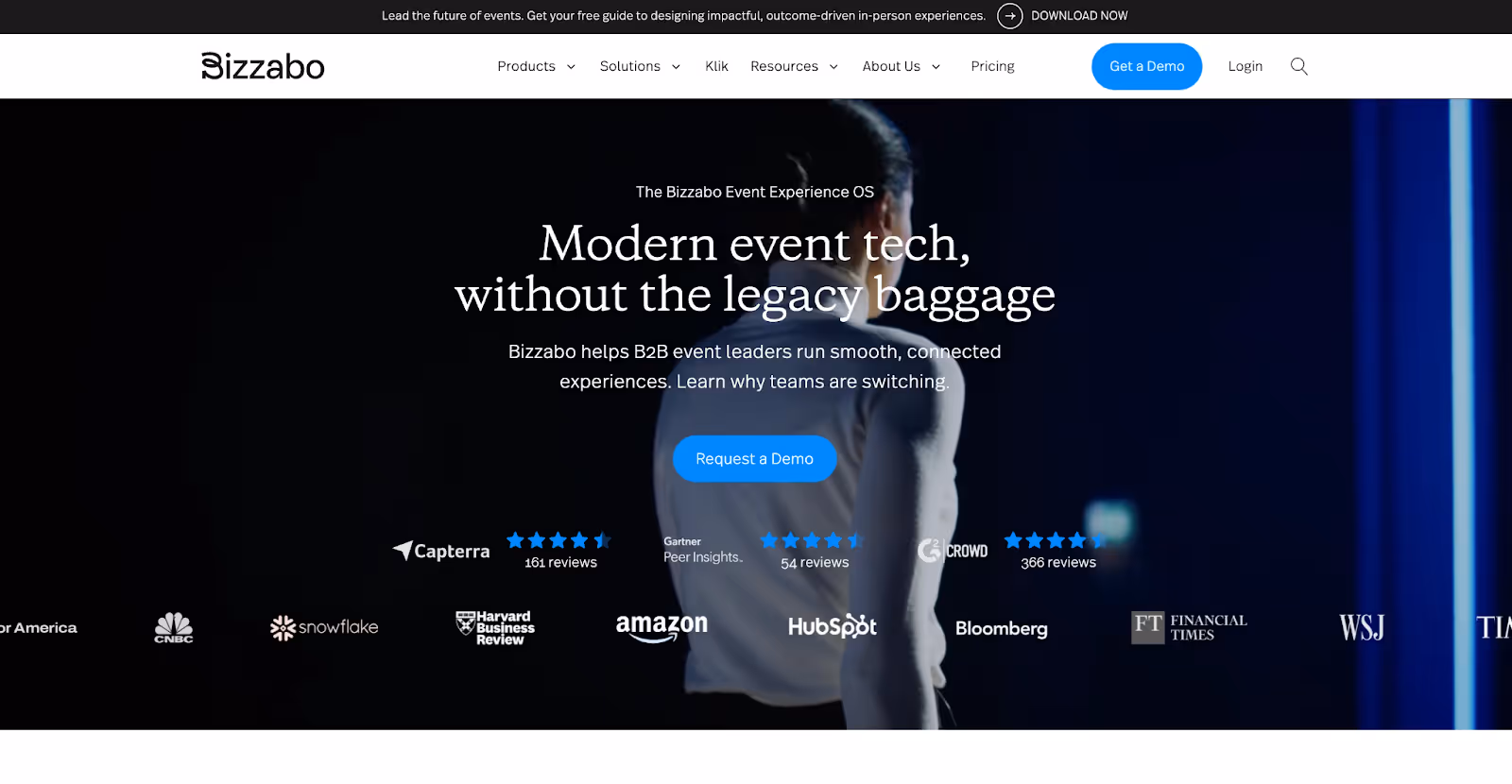The width and height of the screenshot is (1512, 784).
Task: Click the Capterra logo
Action: click(x=441, y=551)
